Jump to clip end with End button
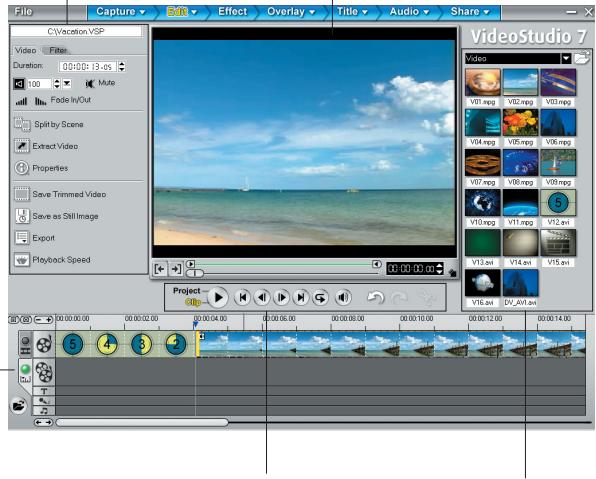This screenshot has height=479, width=596. tap(301, 298)
